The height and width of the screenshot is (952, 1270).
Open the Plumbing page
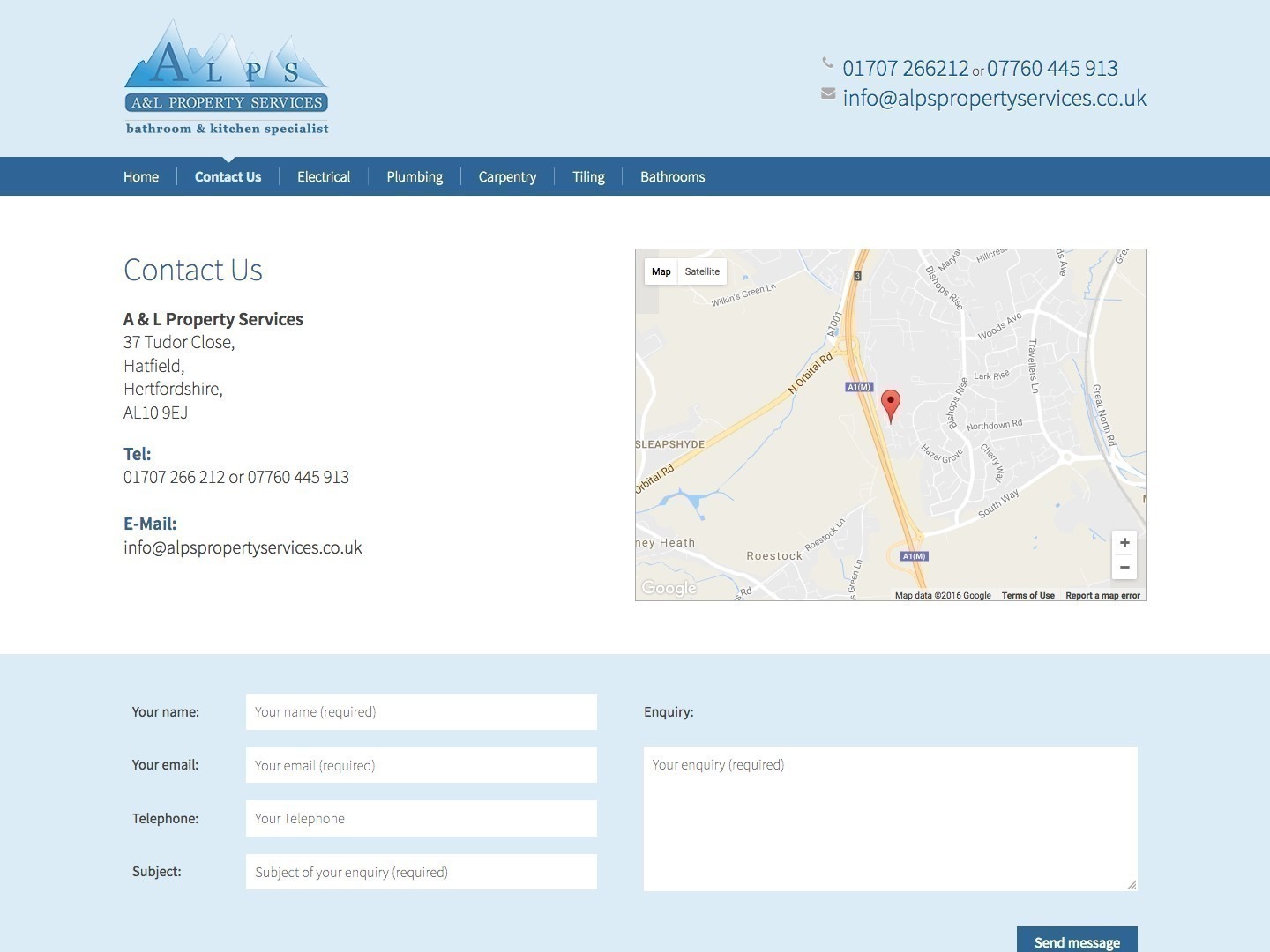(x=415, y=177)
